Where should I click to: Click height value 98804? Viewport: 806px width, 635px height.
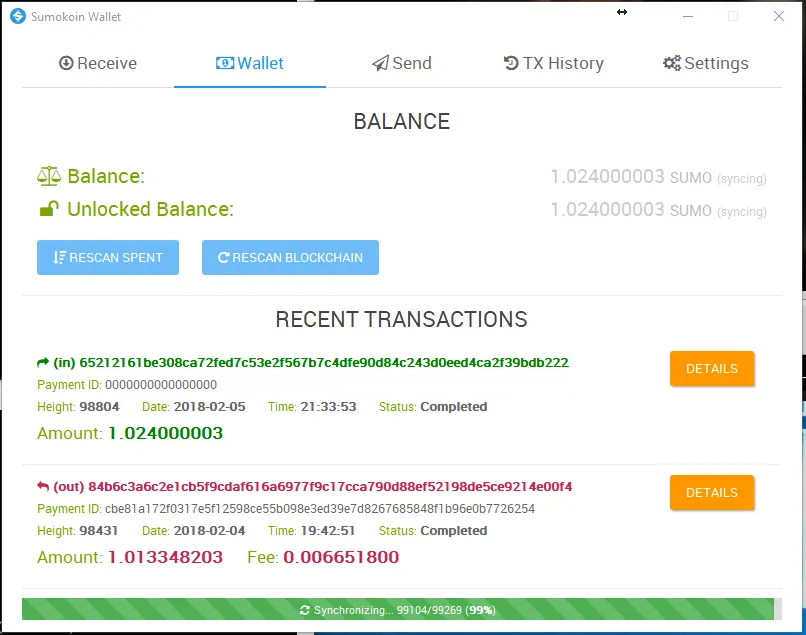coord(99,407)
